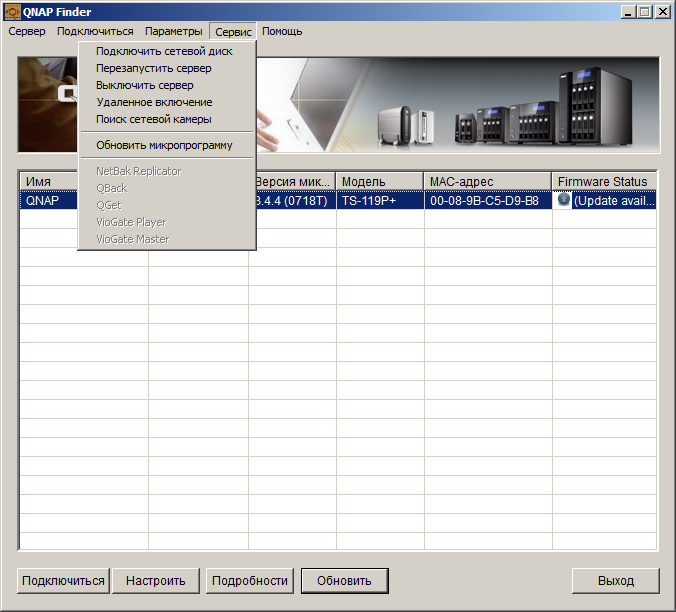This screenshot has height=612, width=676.
Task: Sort by the Модель column header
Action: tap(379, 181)
